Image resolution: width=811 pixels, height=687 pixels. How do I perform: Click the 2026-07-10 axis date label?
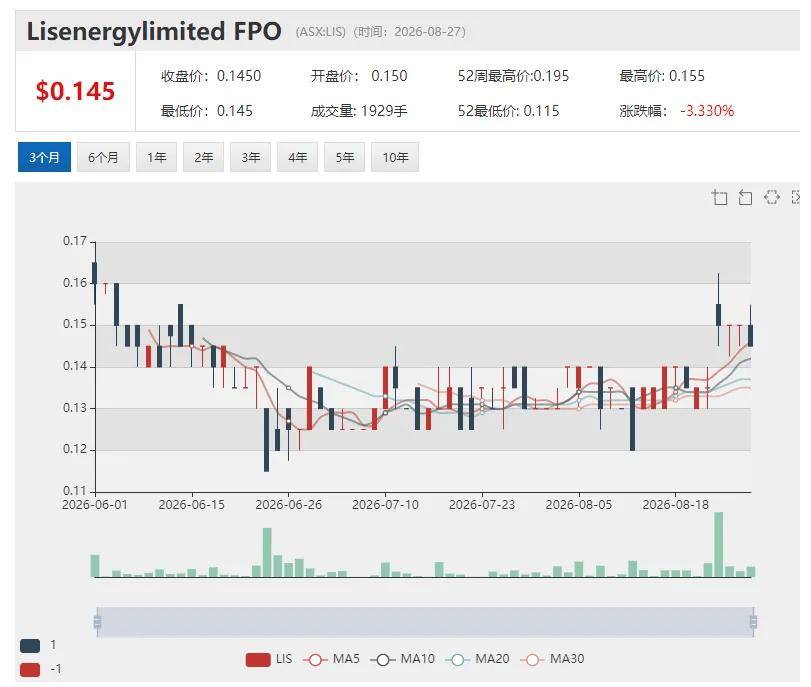[385, 504]
